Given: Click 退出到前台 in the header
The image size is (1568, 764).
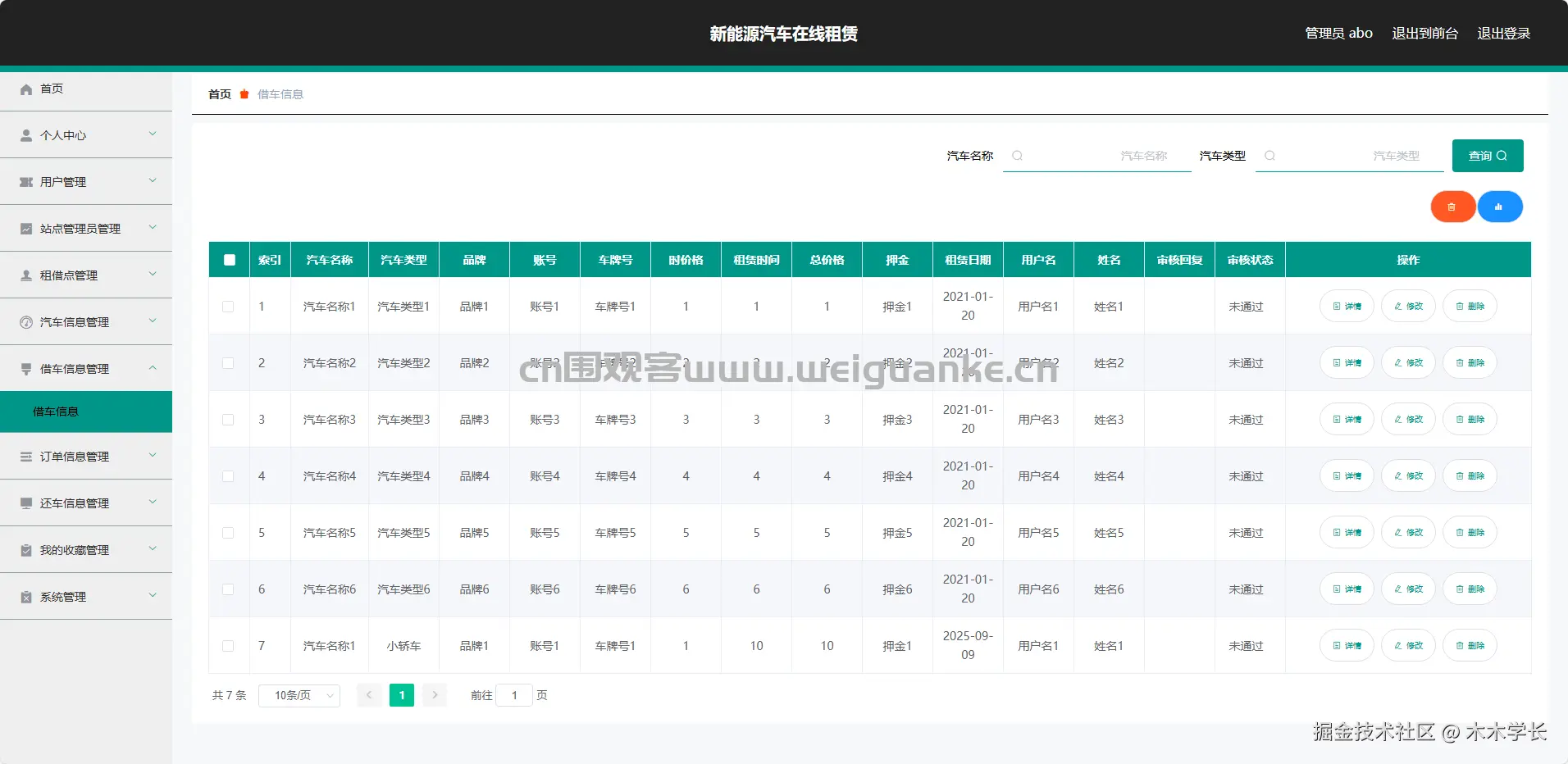Looking at the screenshot, I should 1425,34.
